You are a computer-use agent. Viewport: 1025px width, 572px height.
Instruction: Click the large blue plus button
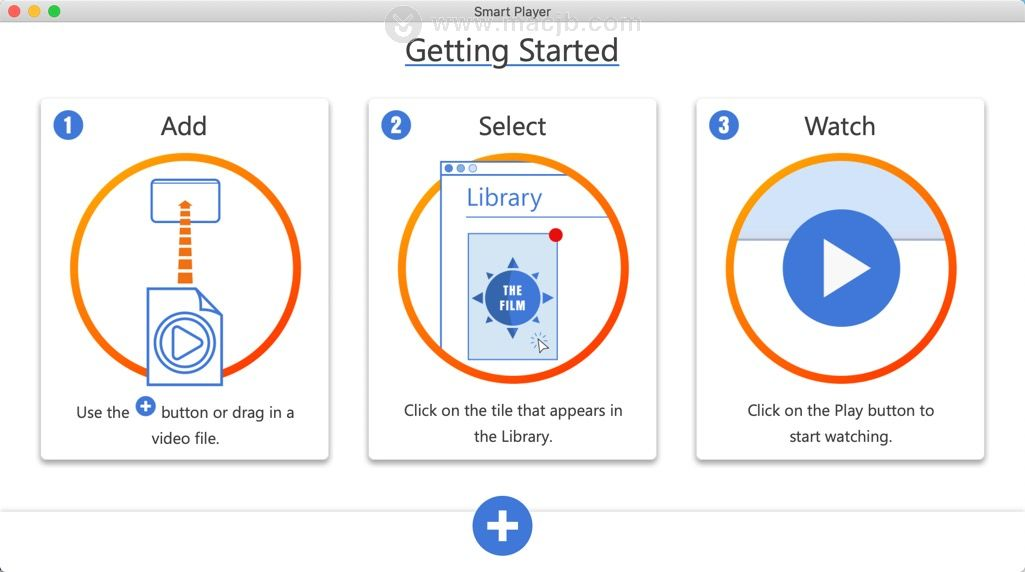click(502, 526)
